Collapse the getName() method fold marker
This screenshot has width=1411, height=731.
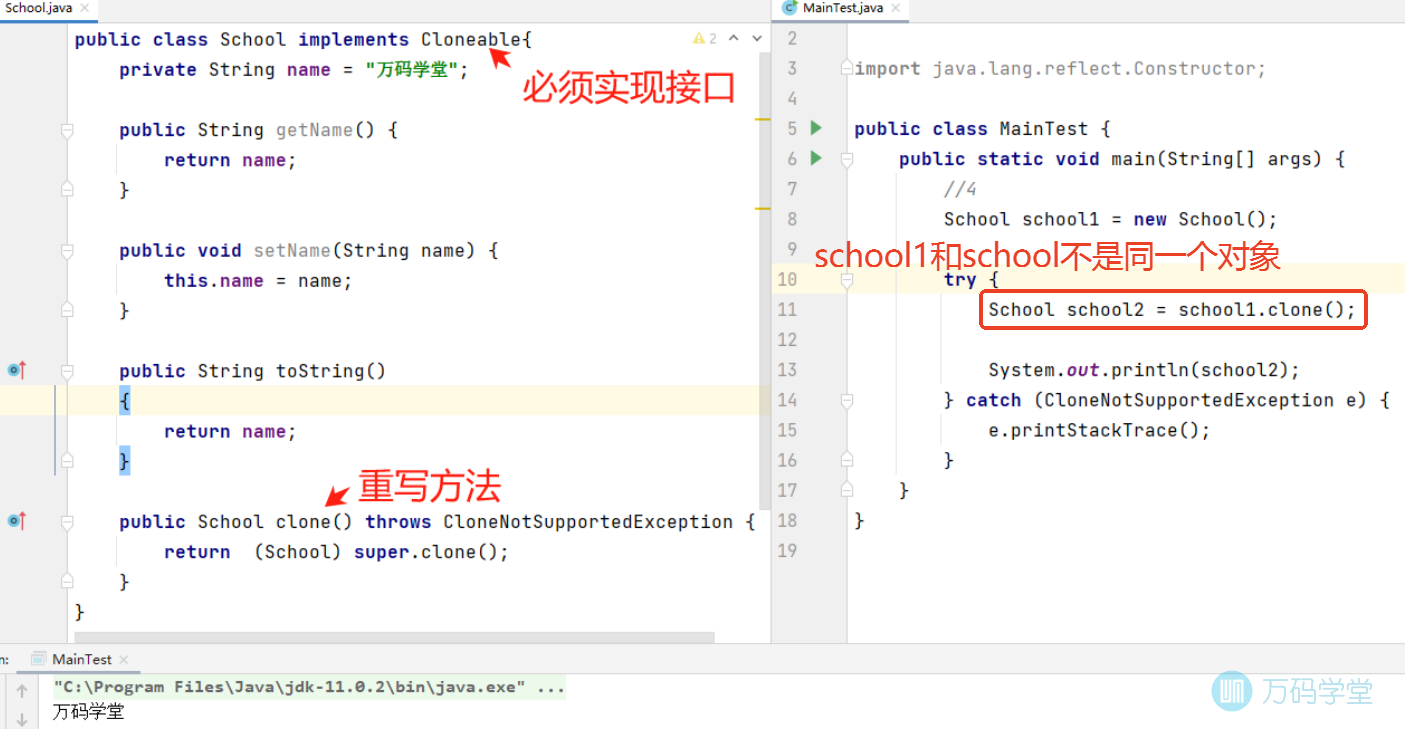67,130
